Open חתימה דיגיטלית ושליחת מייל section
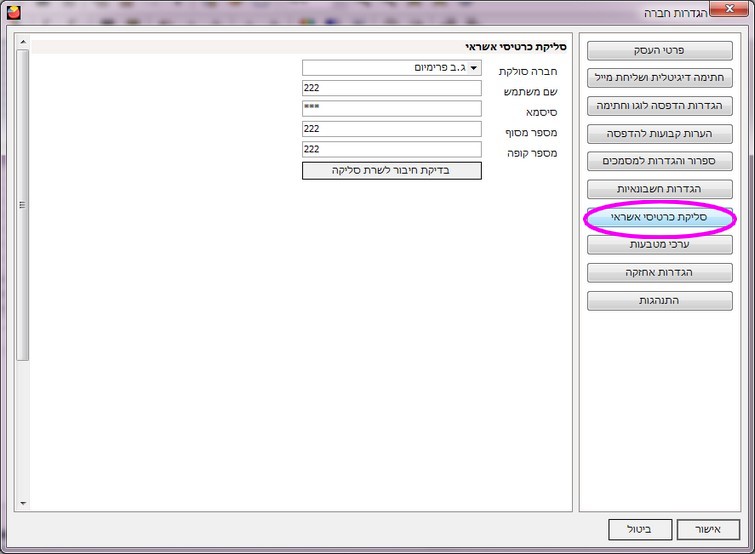The image size is (755, 554). (659, 78)
